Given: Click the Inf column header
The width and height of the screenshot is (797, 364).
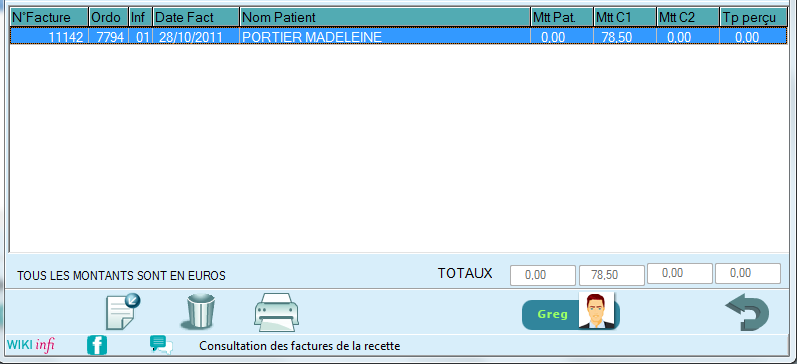Looking at the screenshot, I should point(141,17).
